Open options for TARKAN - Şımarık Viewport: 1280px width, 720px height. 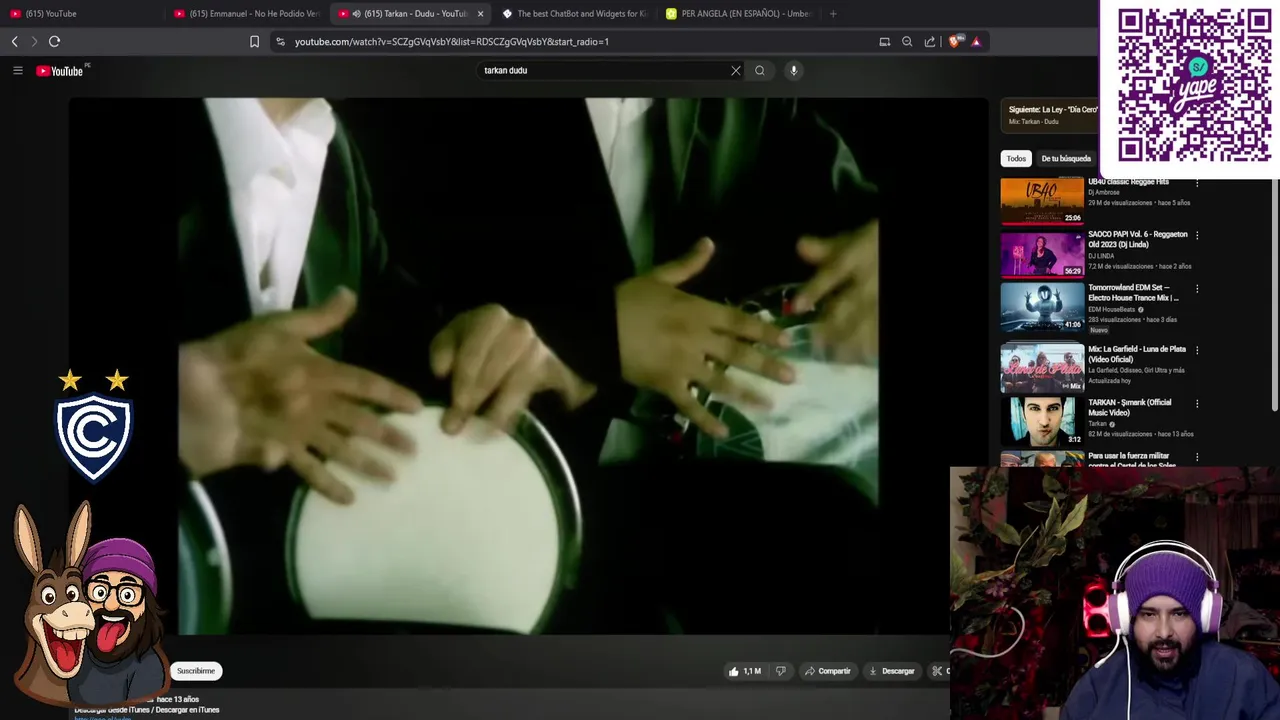(1197, 403)
